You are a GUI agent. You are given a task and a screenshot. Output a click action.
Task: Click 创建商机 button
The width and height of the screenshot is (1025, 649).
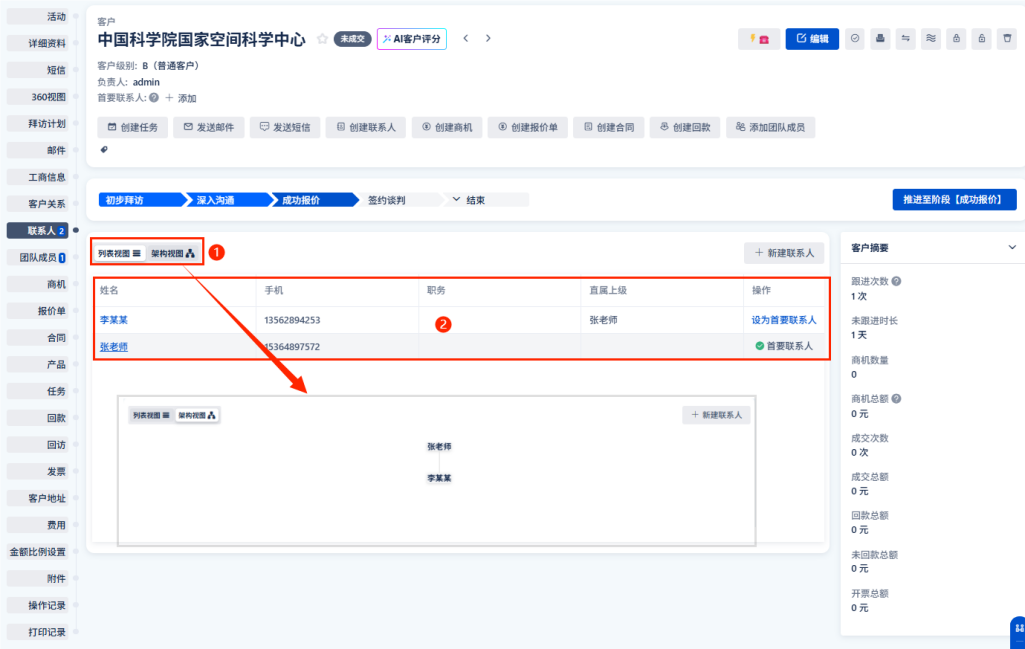pos(447,127)
